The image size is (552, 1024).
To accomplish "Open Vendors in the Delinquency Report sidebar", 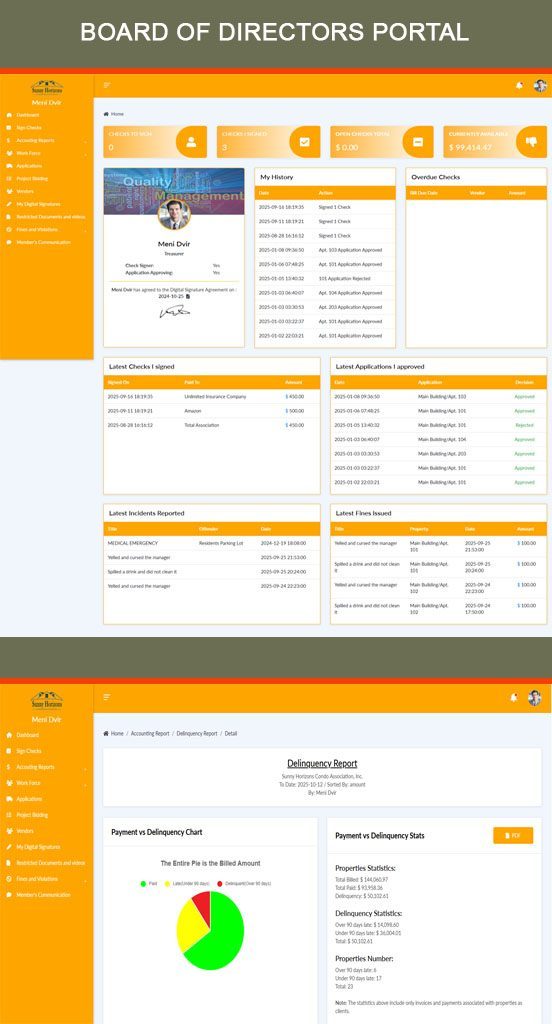I will point(25,831).
